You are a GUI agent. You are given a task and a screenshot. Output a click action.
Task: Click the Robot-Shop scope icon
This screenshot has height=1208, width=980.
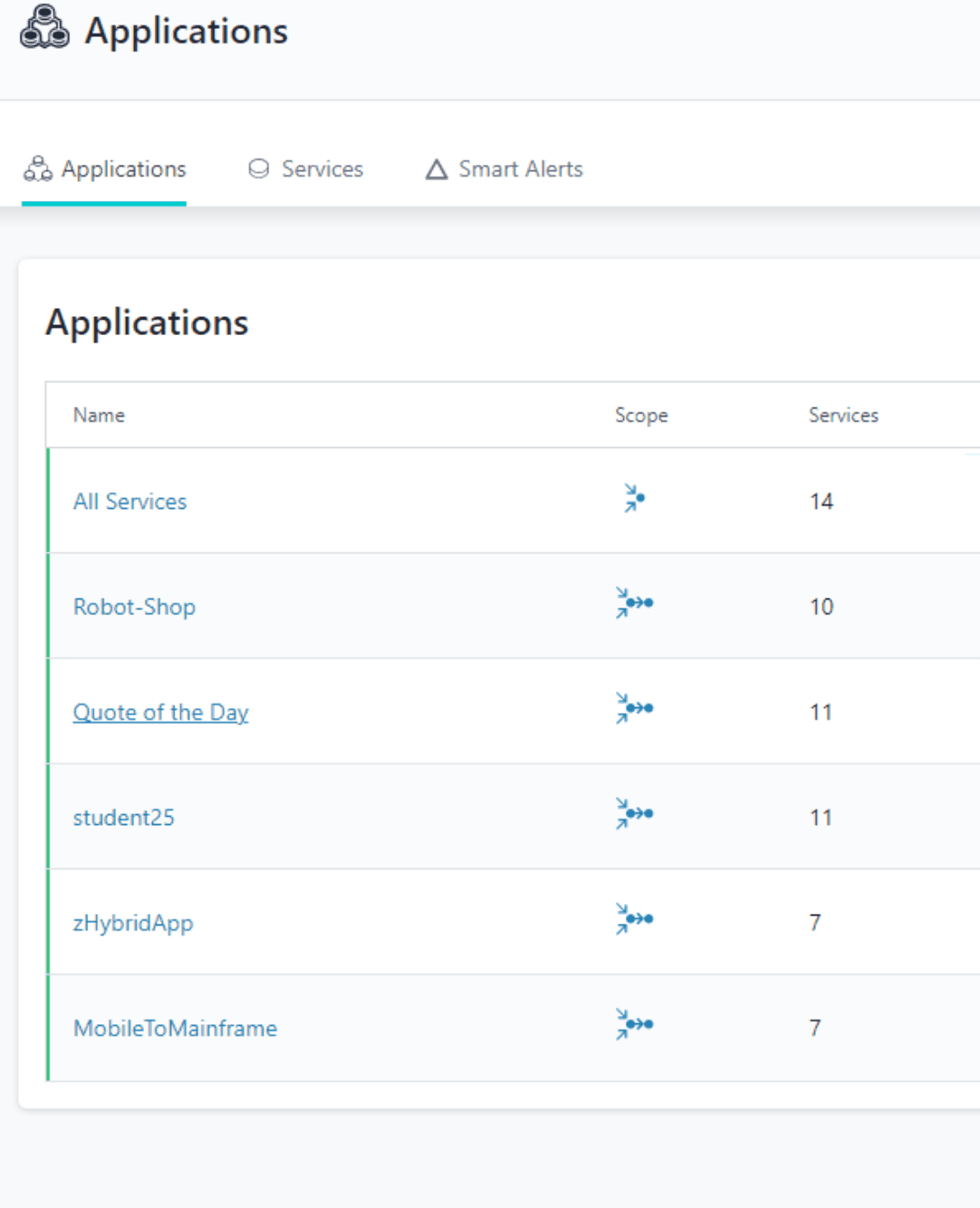tap(634, 603)
